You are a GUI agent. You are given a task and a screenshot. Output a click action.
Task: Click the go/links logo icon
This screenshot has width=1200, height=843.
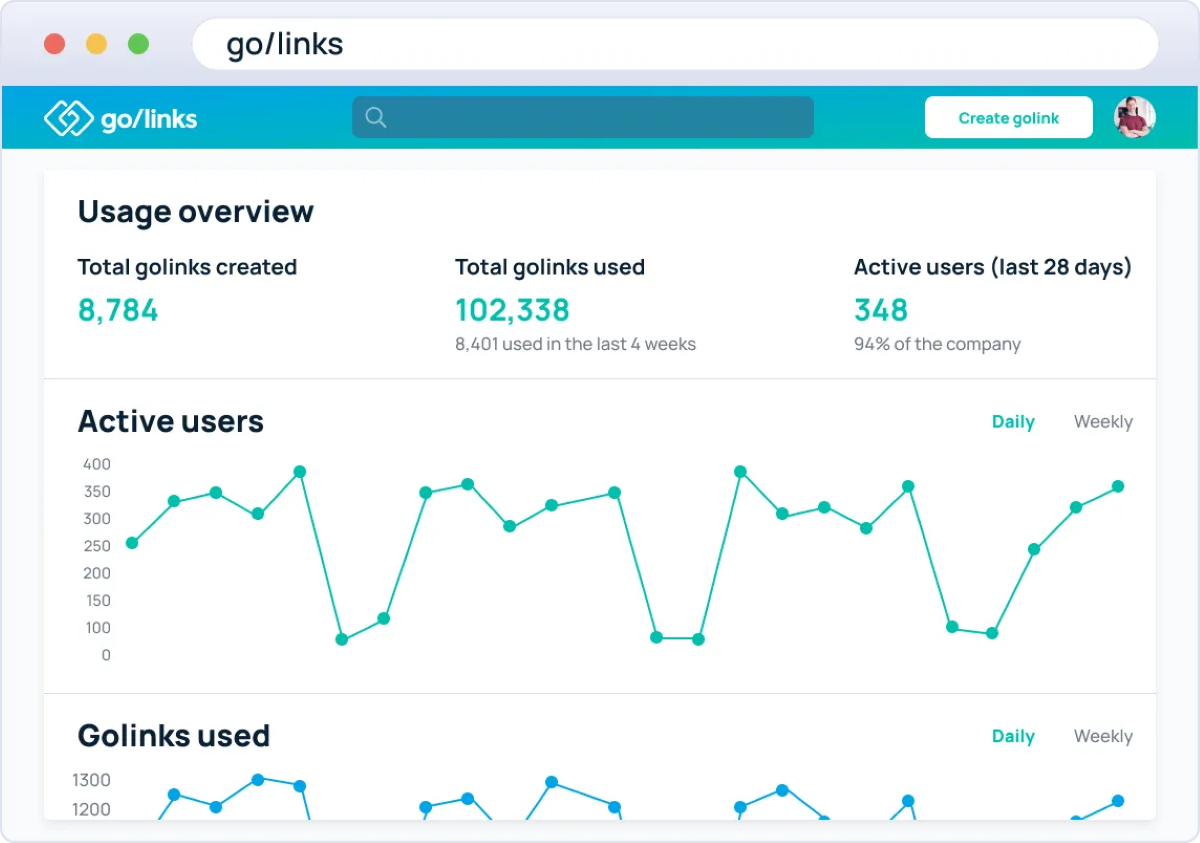tap(68, 118)
